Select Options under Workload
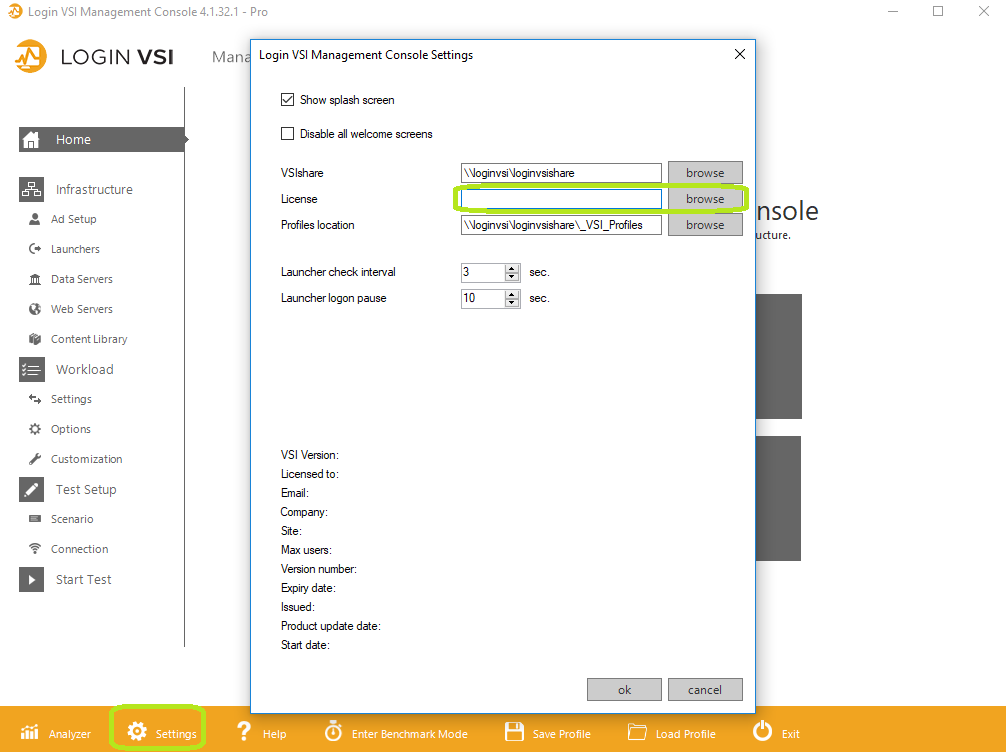 point(71,429)
